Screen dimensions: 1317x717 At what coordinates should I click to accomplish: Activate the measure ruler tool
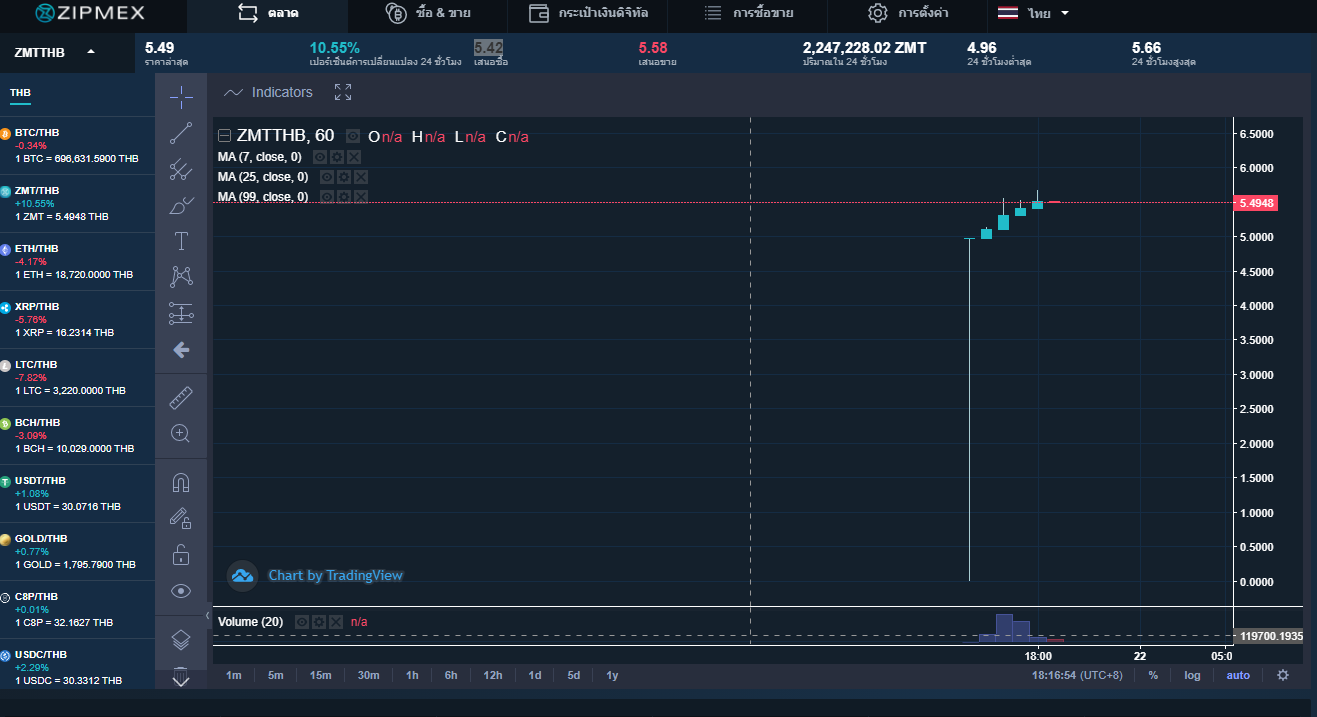click(x=181, y=397)
